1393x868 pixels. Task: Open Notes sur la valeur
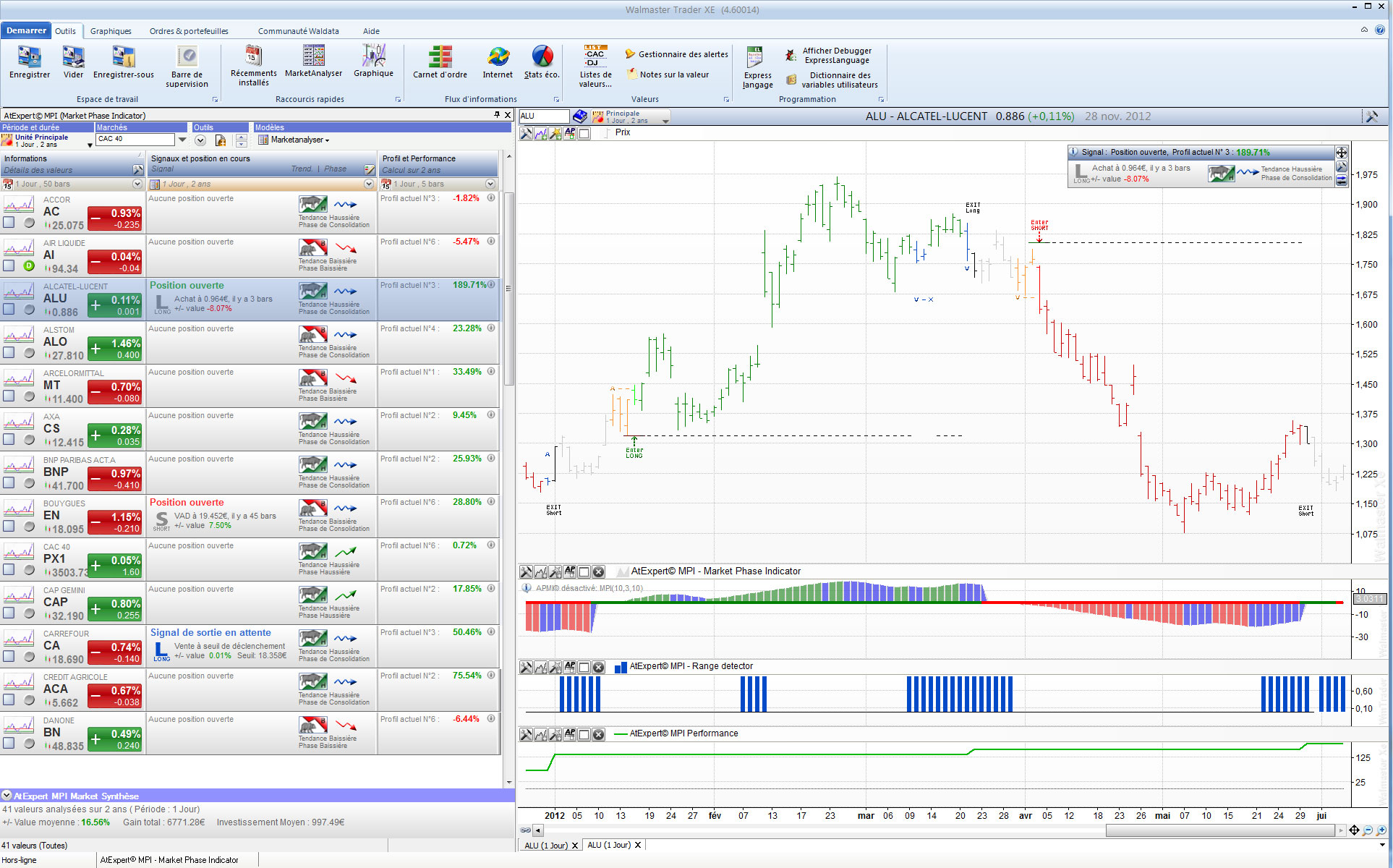(x=668, y=75)
